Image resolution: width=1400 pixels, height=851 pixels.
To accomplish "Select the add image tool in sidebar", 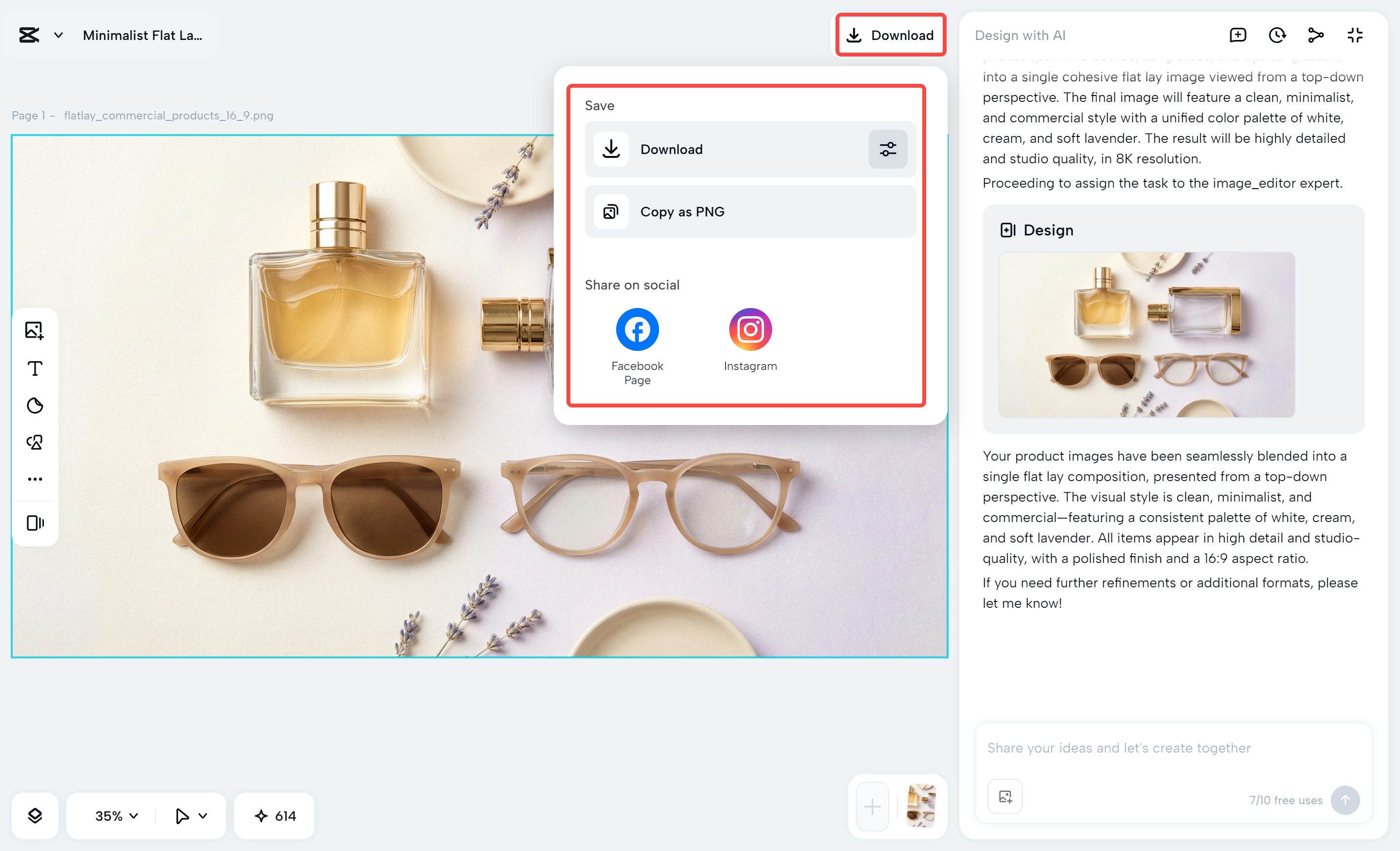I will tap(34, 330).
